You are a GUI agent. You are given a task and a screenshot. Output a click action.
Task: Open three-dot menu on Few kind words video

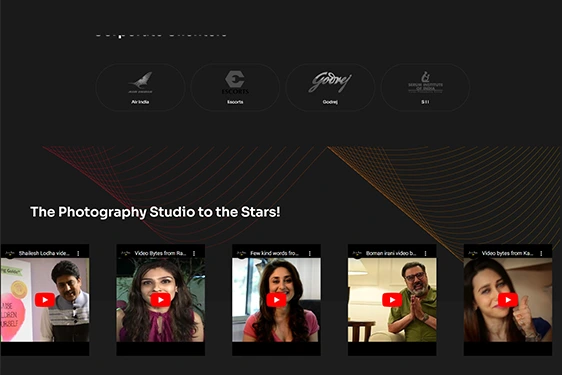[x=310, y=253]
